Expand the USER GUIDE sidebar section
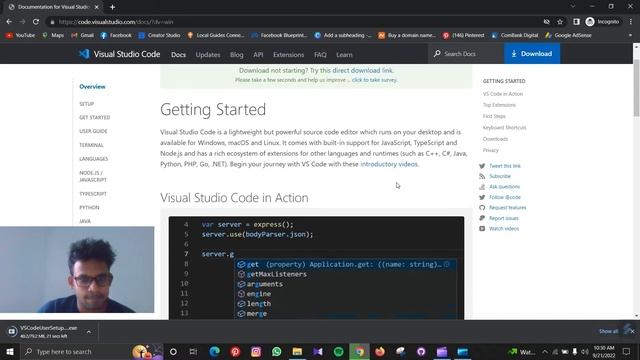This screenshot has height=360, width=640. [x=93, y=131]
